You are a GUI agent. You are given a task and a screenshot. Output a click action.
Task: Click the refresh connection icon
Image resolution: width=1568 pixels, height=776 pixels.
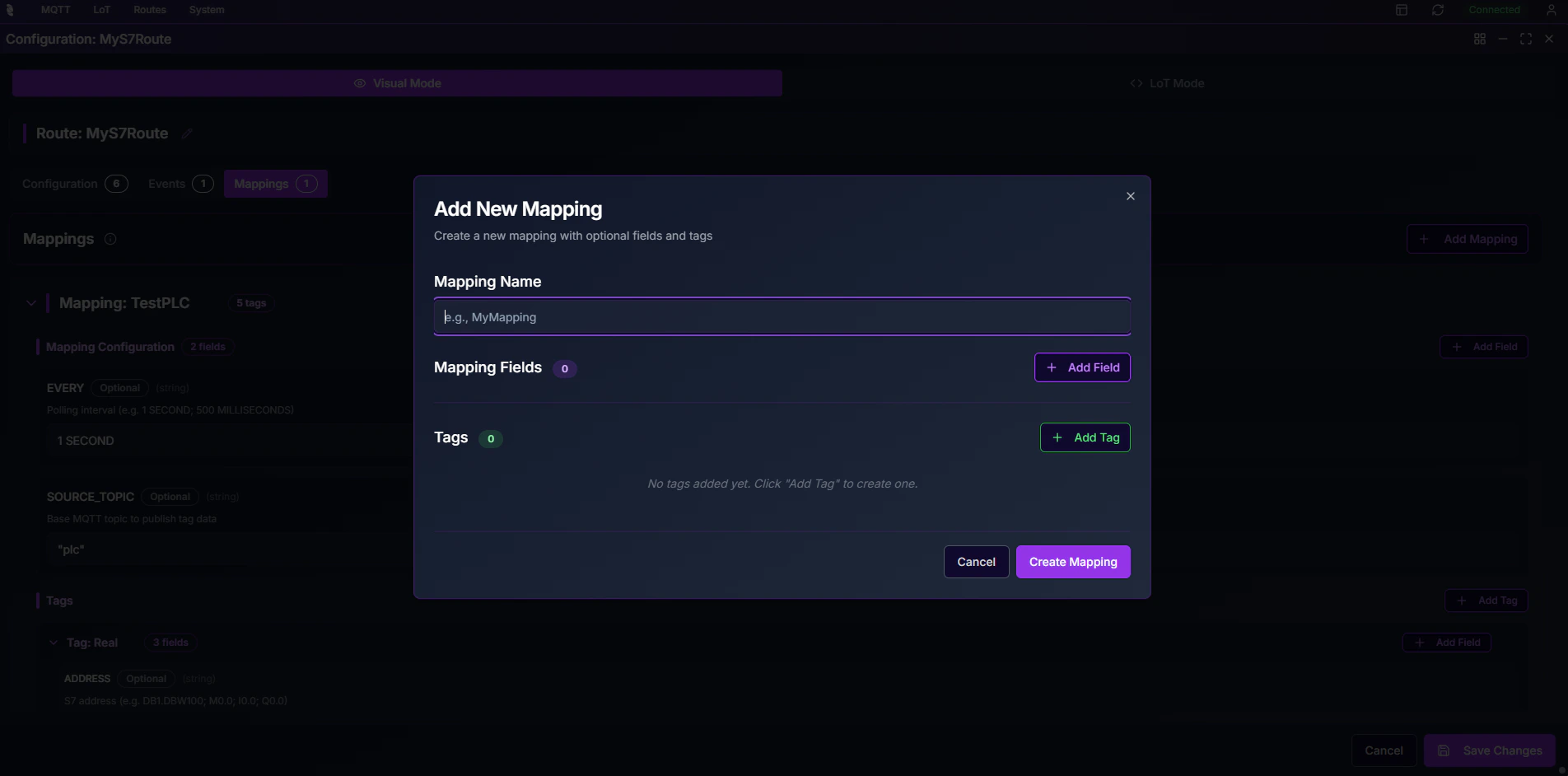(1436, 10)
